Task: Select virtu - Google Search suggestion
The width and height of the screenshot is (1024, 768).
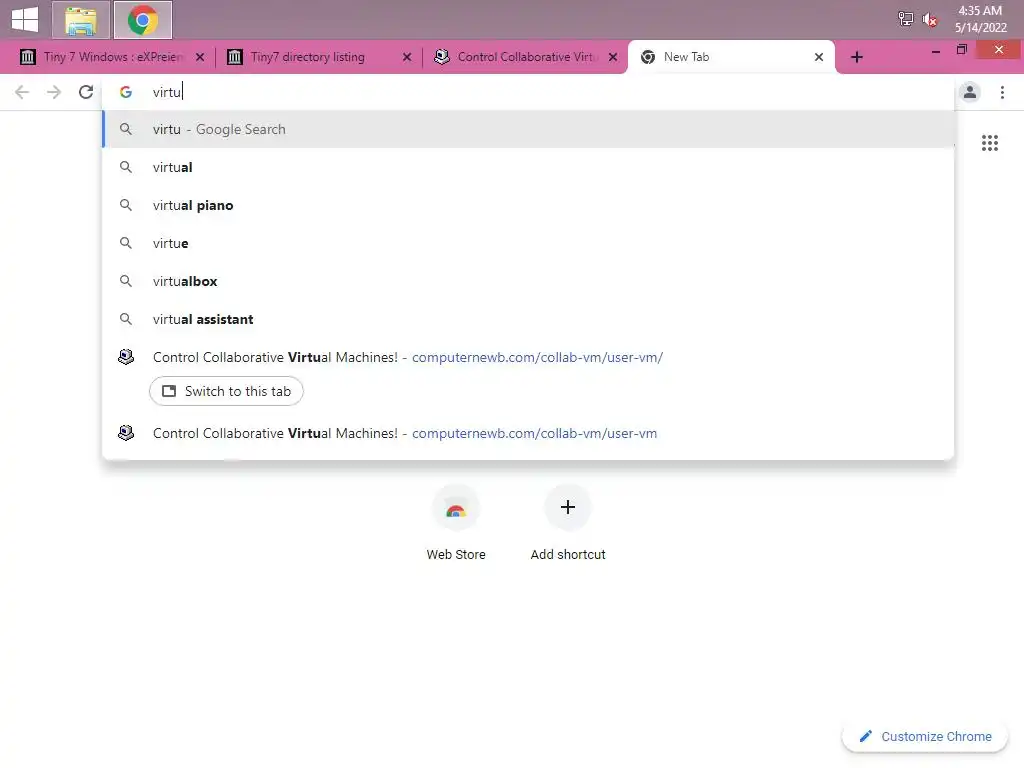Action: point(528,129)
